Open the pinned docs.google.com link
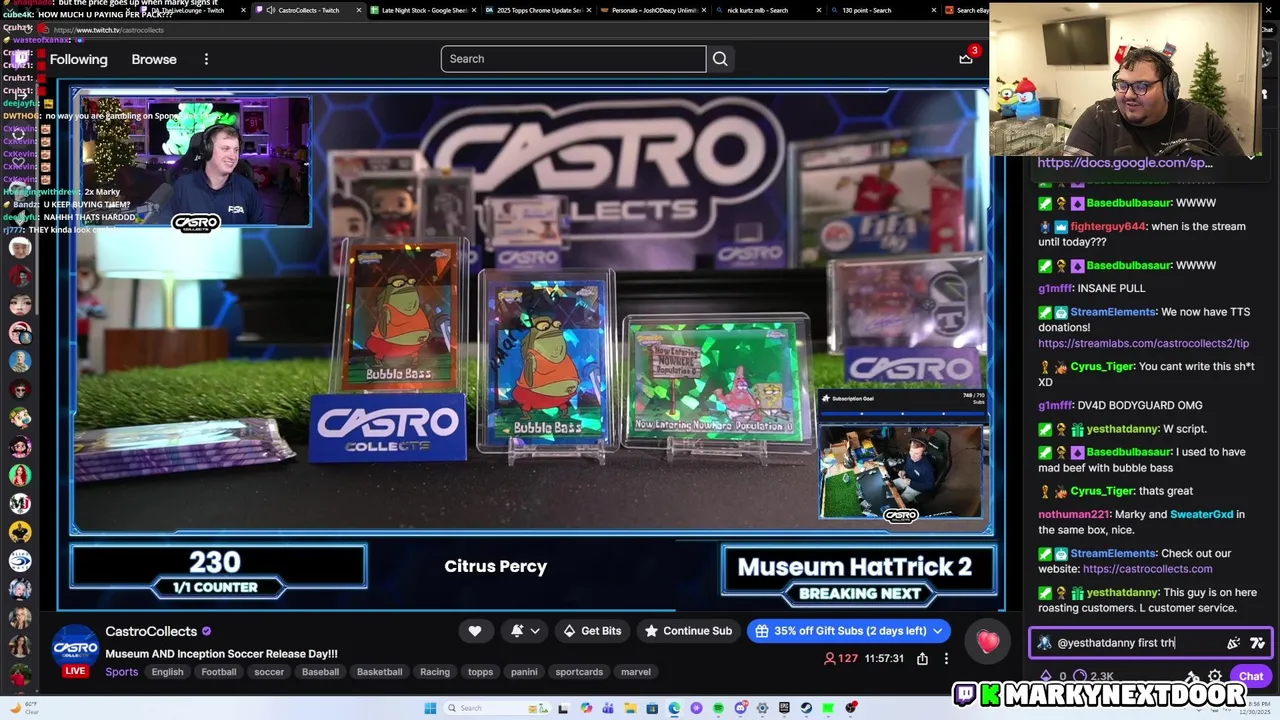 1124,162
